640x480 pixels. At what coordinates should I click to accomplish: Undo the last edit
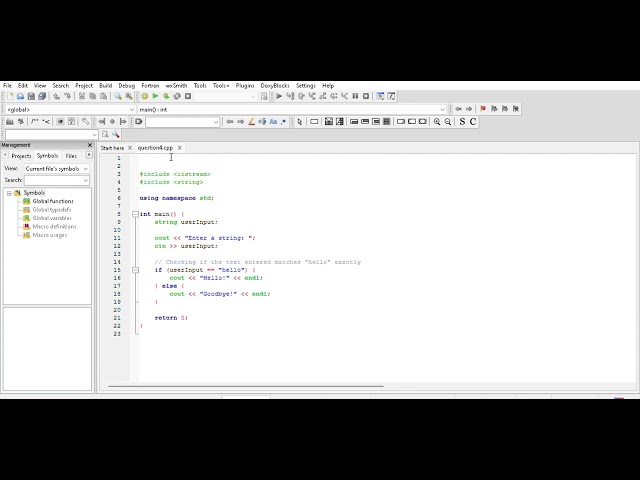coord(56,96)
